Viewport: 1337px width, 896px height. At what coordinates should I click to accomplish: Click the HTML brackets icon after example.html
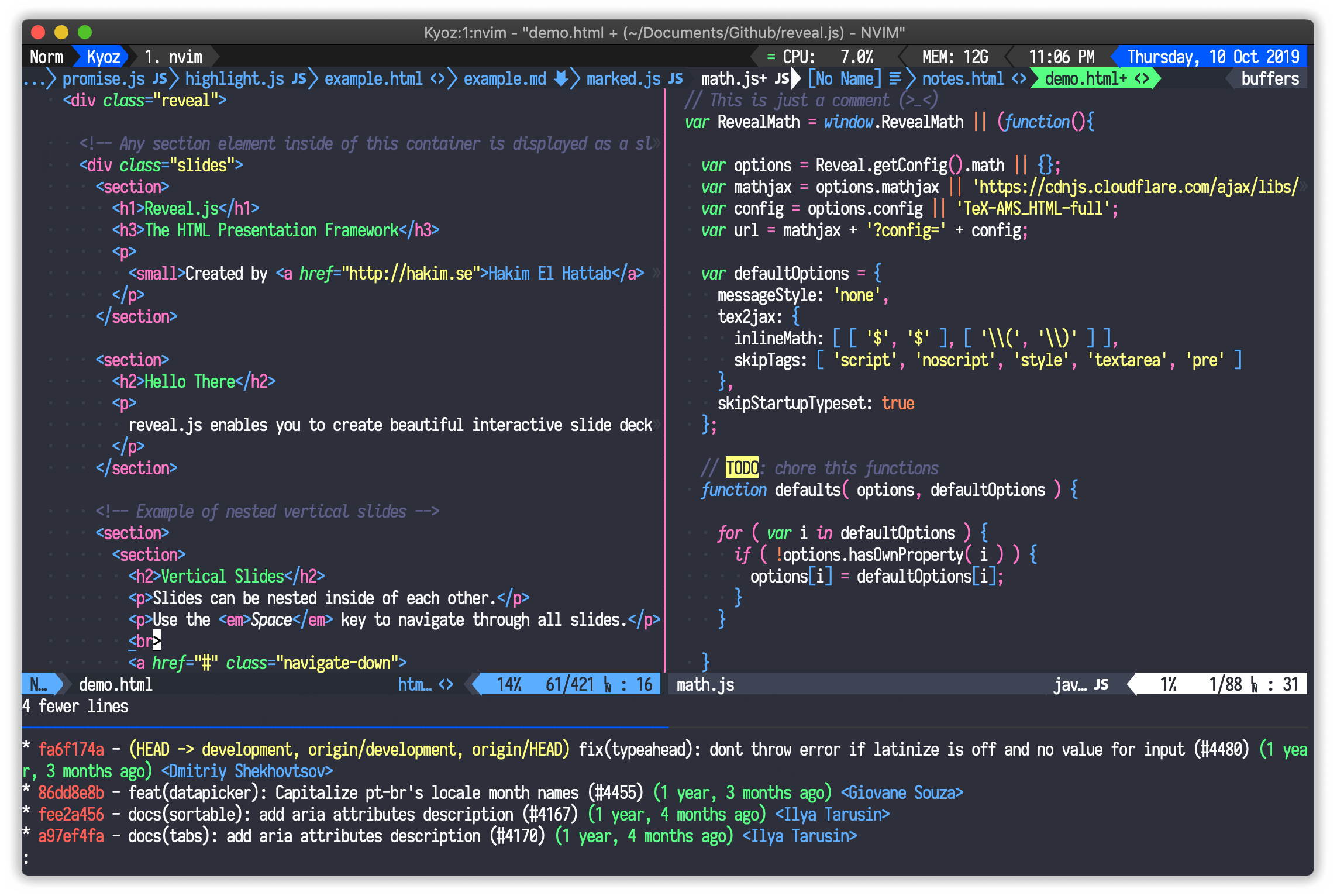[437, 79]
